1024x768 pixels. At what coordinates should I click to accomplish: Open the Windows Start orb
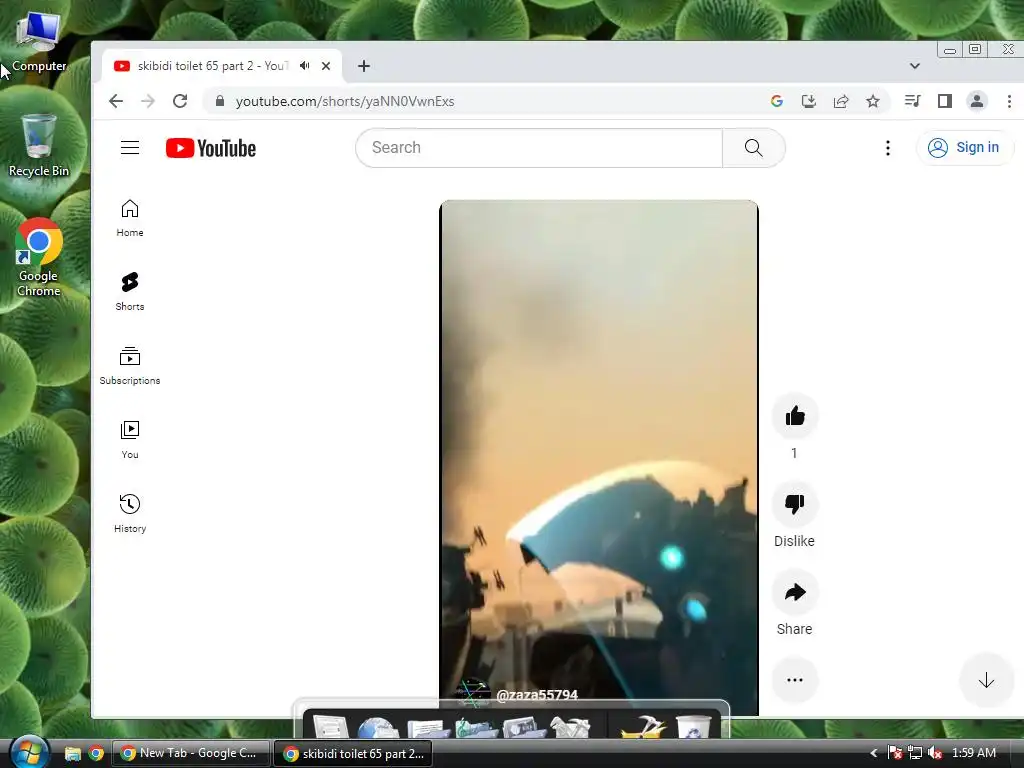click(29, 752)
